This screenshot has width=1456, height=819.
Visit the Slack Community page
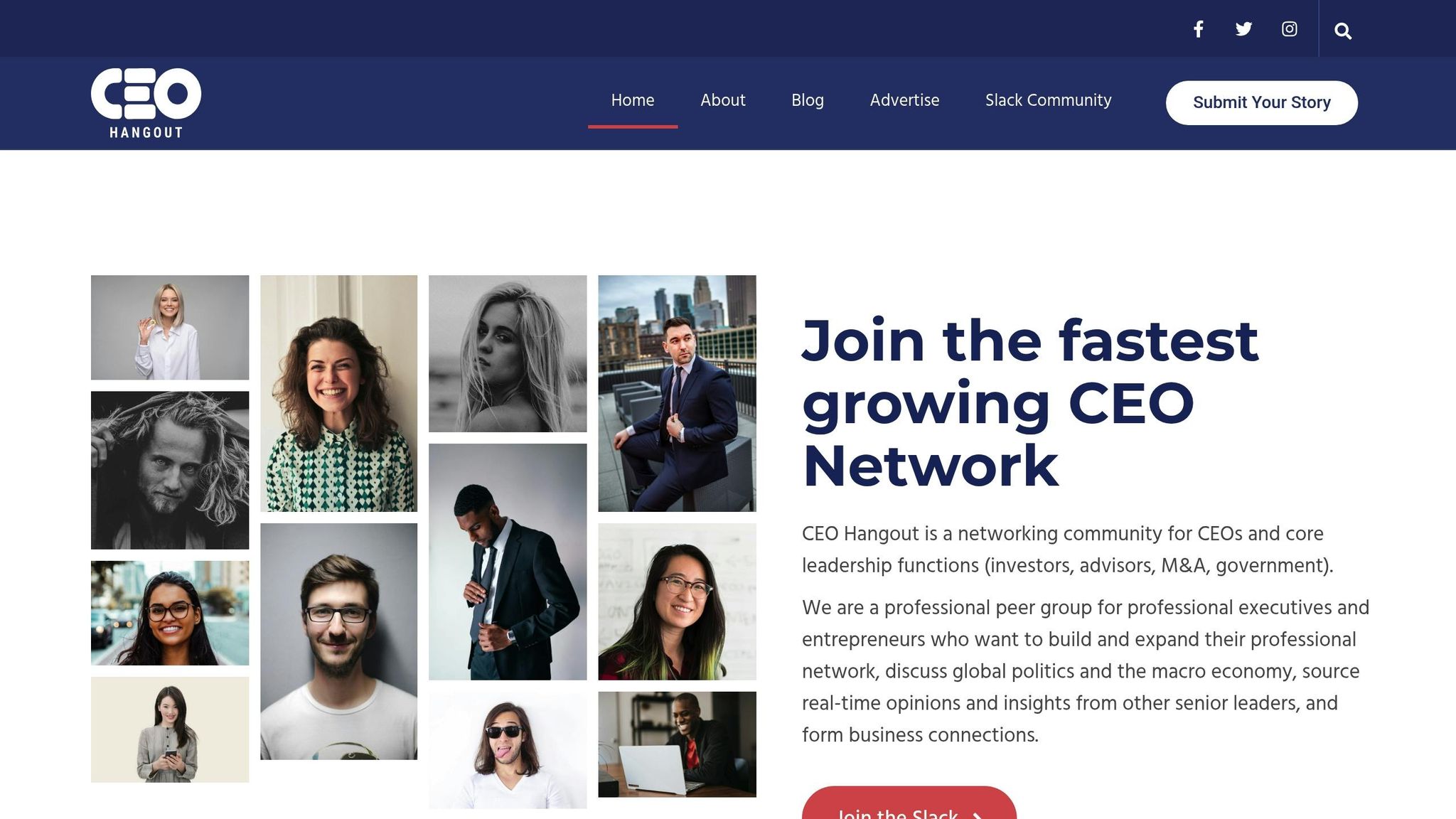pyautogui.click(x=1048, y=100)
